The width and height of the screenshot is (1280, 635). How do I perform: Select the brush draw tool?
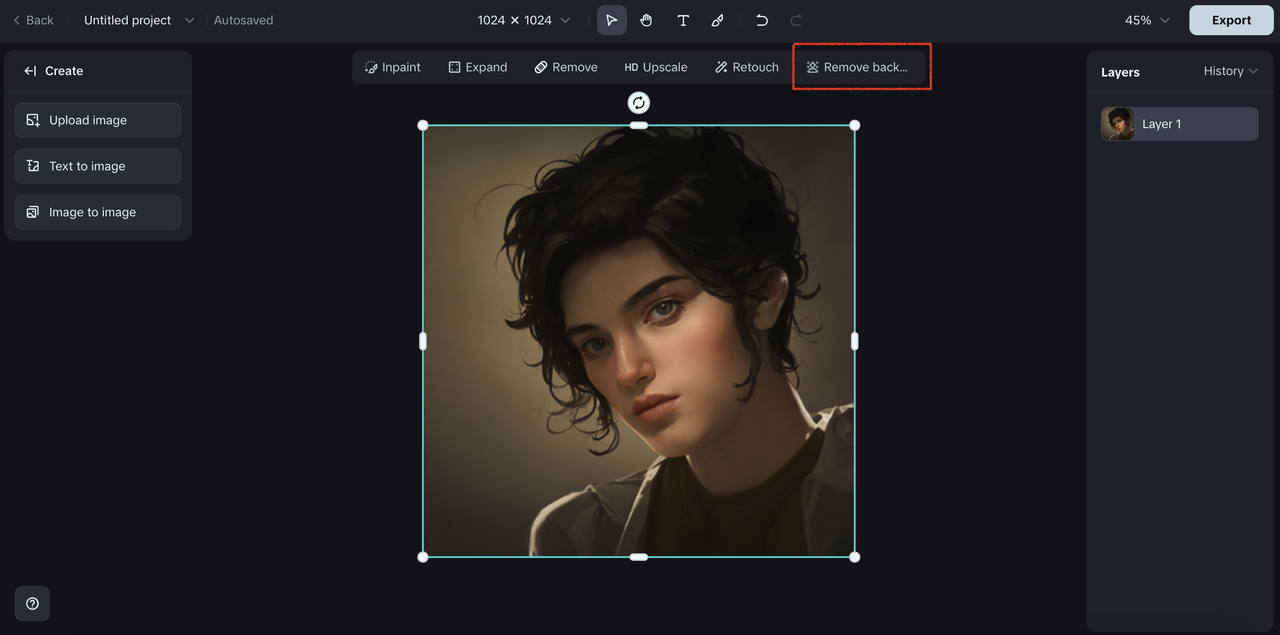pos(717,20)
